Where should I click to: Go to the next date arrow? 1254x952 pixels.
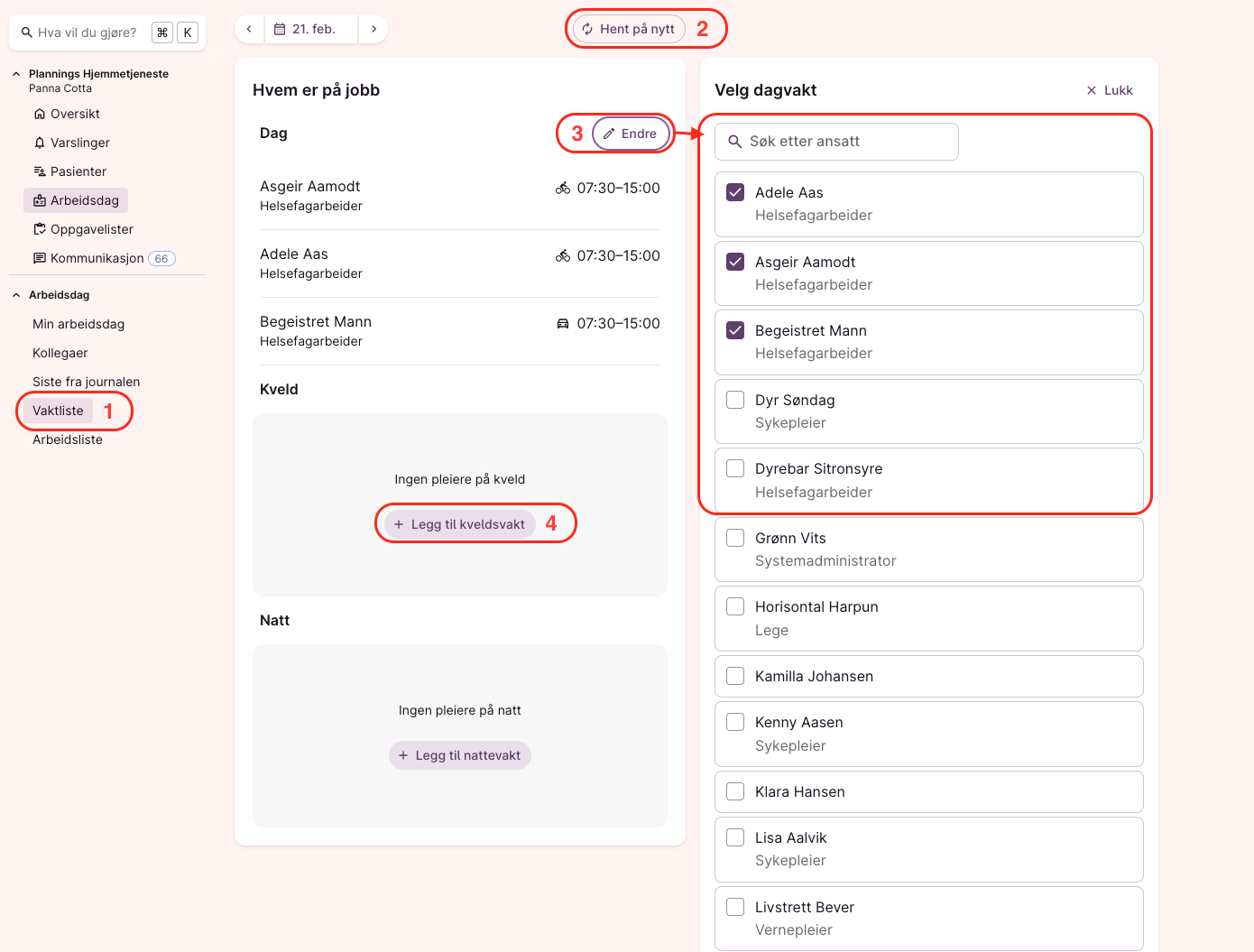(373, 29)
